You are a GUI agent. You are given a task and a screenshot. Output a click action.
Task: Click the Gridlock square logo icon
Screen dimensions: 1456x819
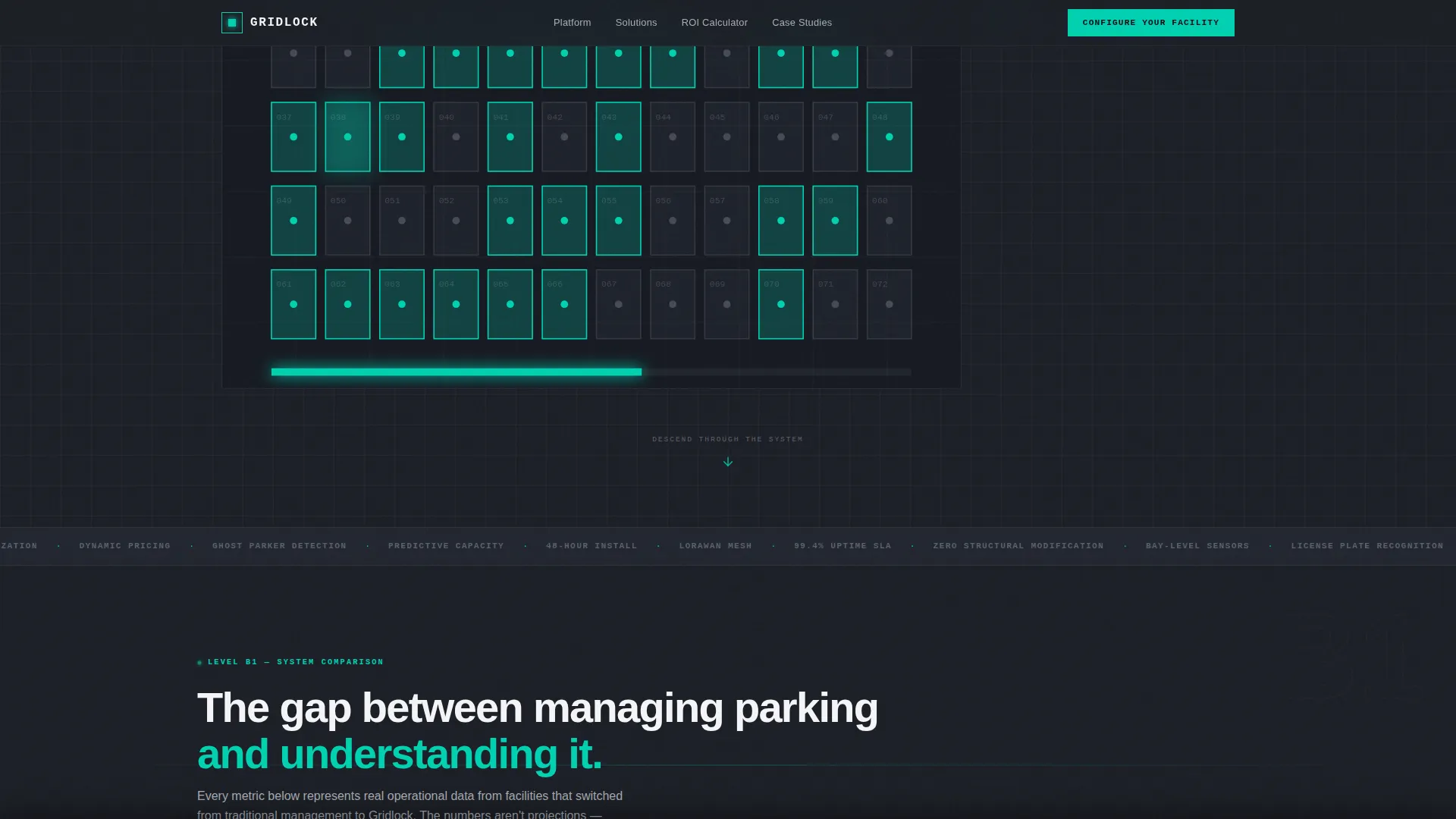click(232, 23)
